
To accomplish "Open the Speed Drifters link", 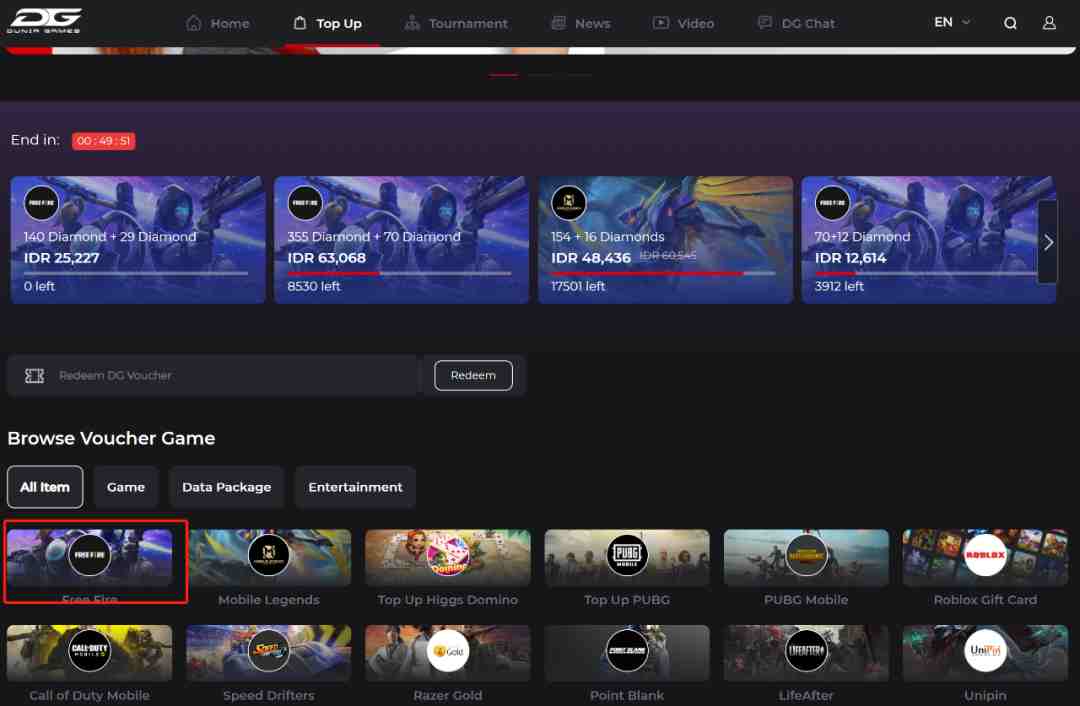I will (x=269, y=664).
